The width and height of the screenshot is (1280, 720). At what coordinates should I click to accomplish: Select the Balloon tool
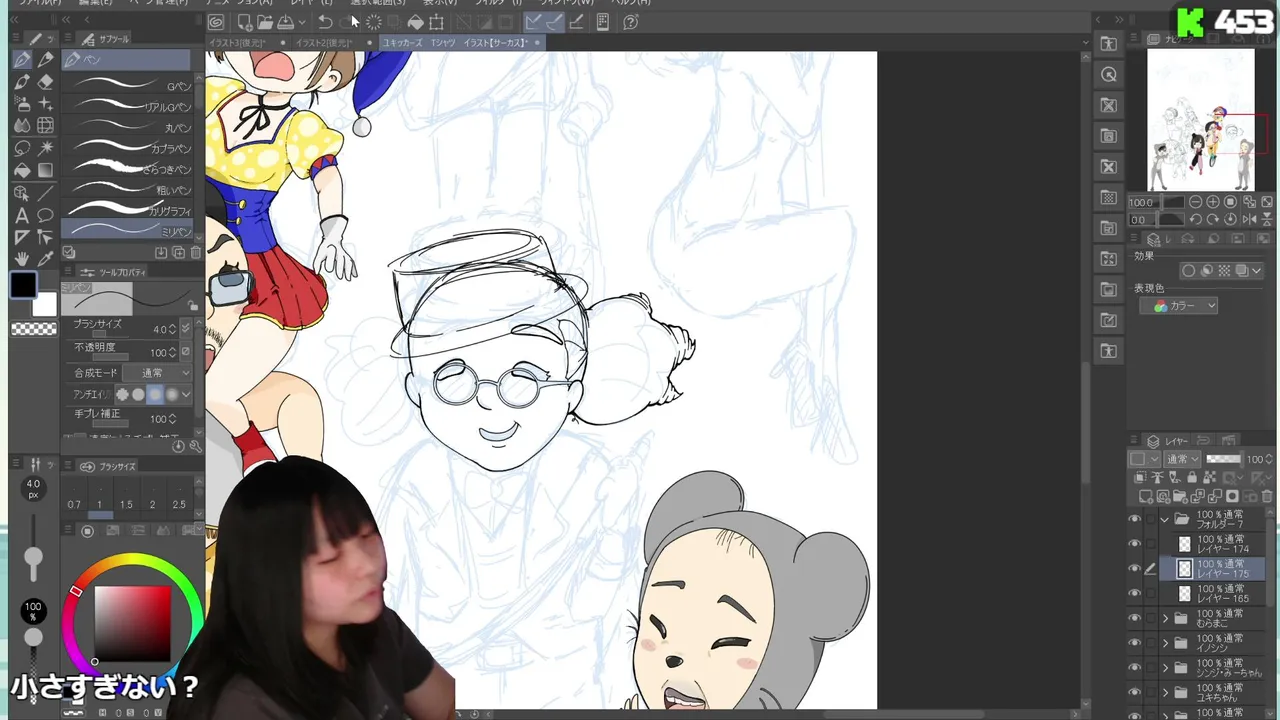tap(45, 215)
